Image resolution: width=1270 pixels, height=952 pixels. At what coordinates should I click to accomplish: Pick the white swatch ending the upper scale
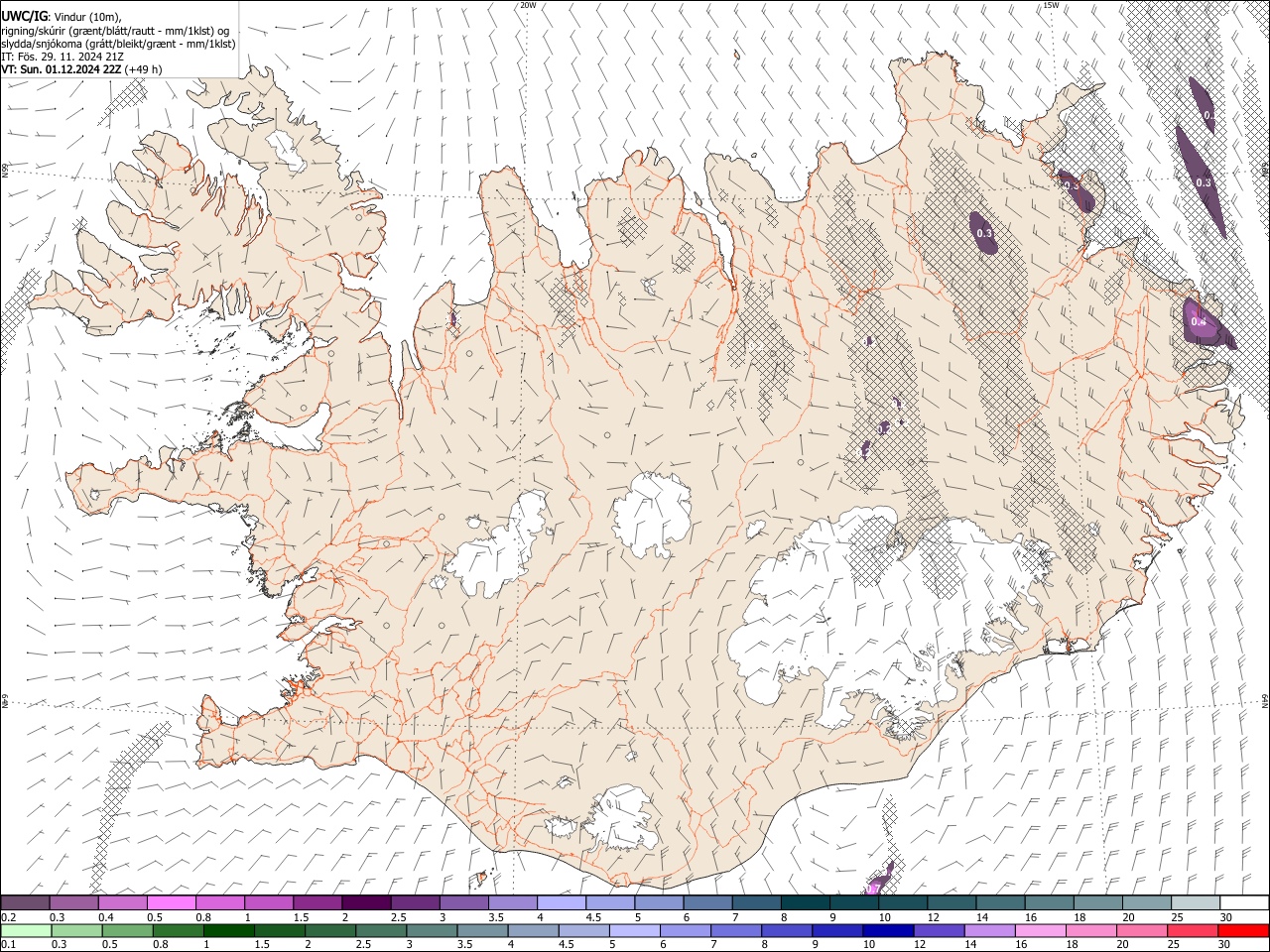(x=1242, y=902)
